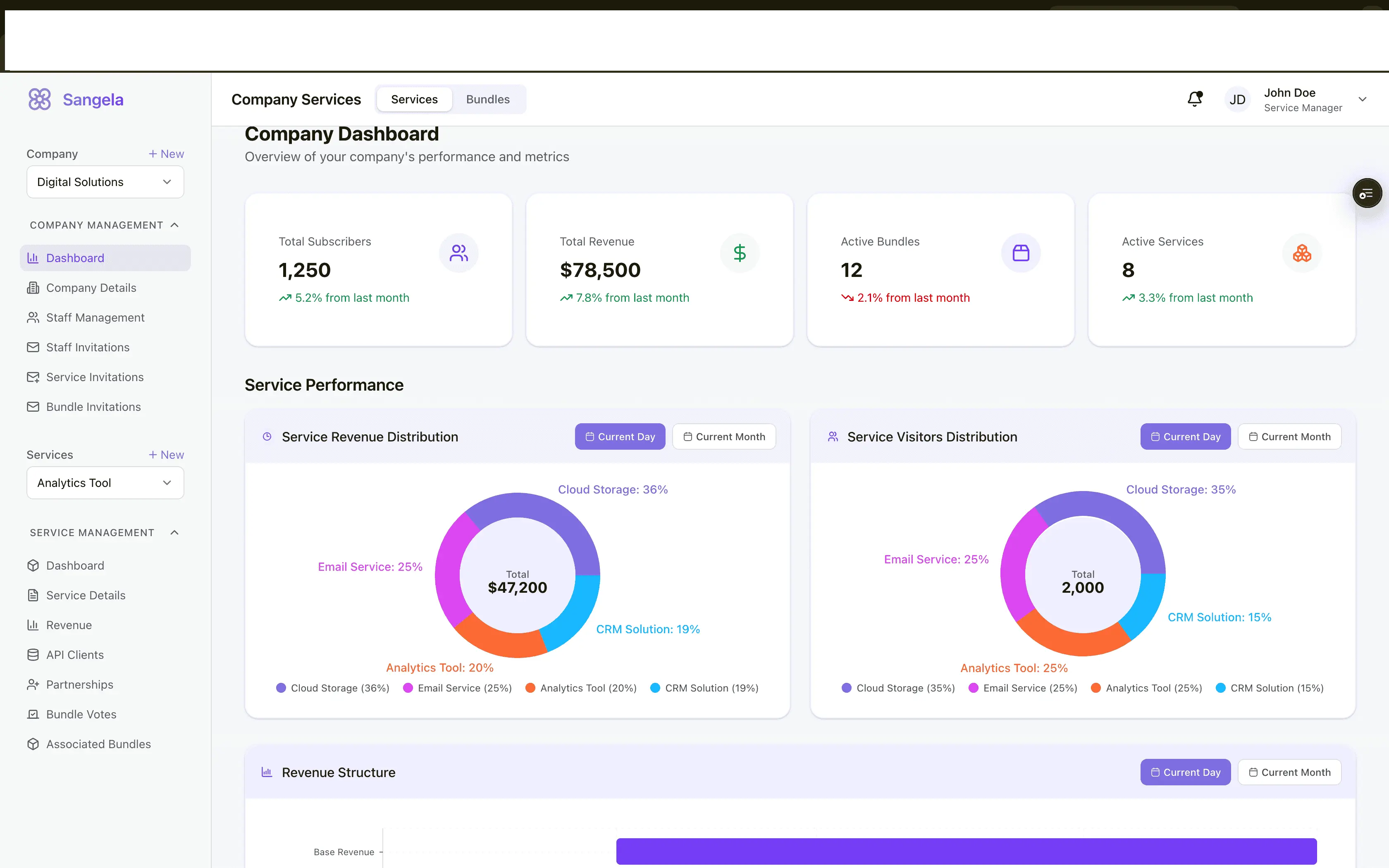Image resolution: width=1389 pixels, height=868 pixels.
Task: Click the notification bell icon
Action: coord(1194,99)
